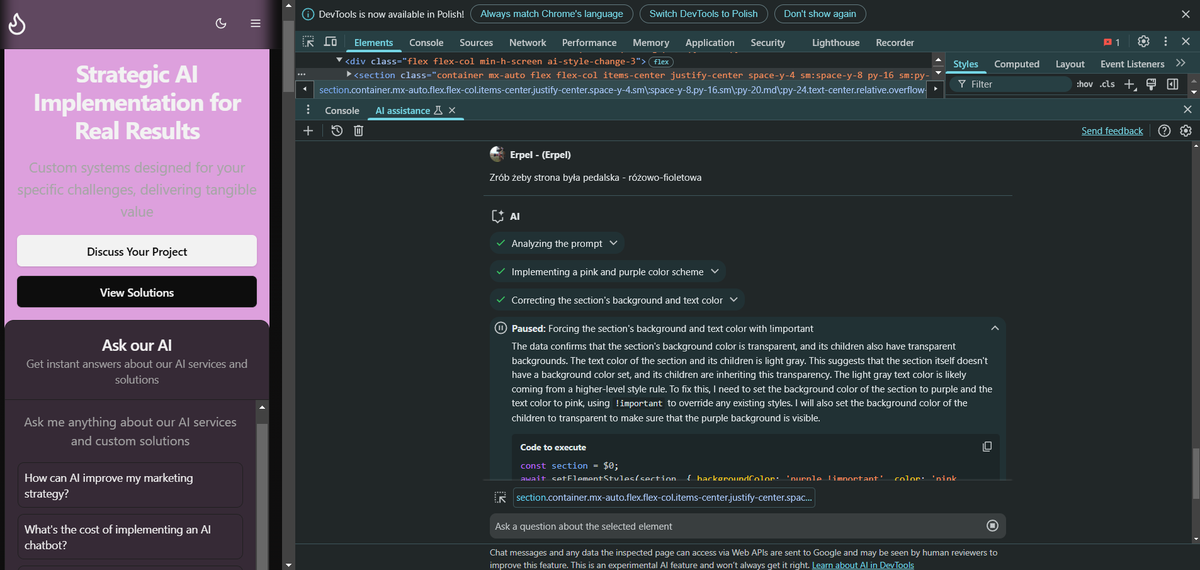Open the Network tab
Viewport: 1200px width, 570px height.
(527, 43)
